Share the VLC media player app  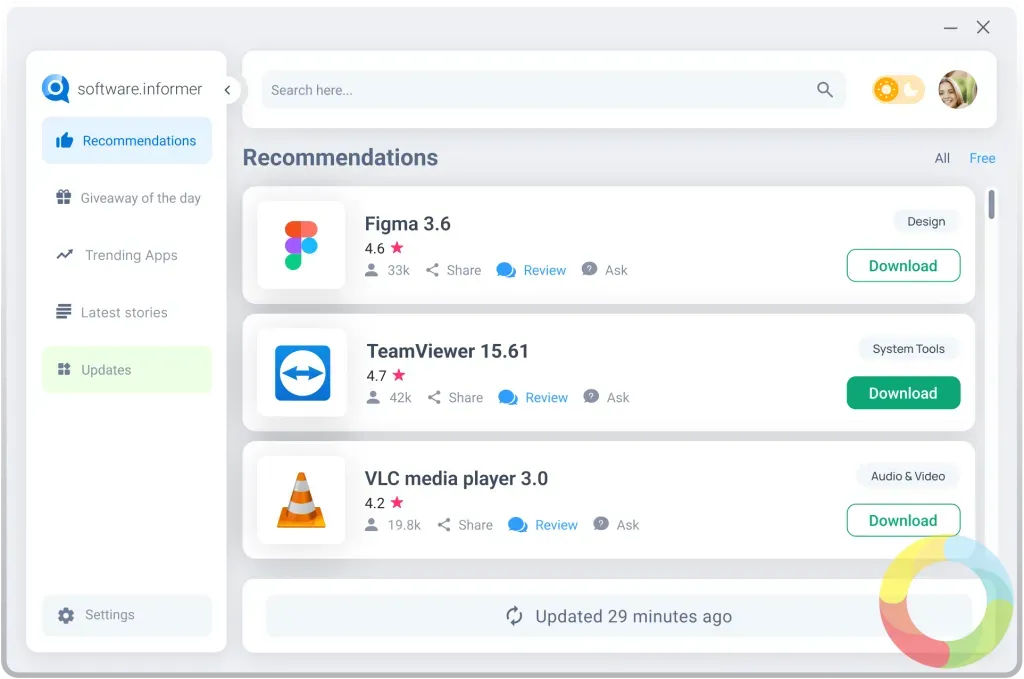pos(466,525)
